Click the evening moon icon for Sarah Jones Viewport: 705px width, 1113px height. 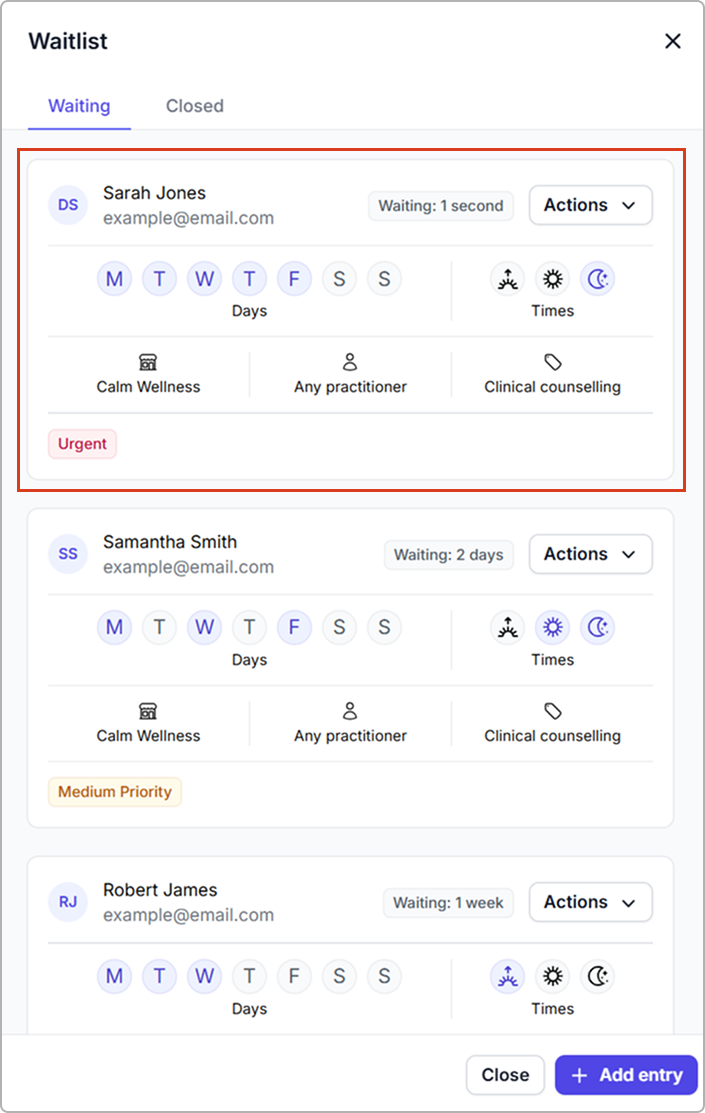[x=597, y=279]
